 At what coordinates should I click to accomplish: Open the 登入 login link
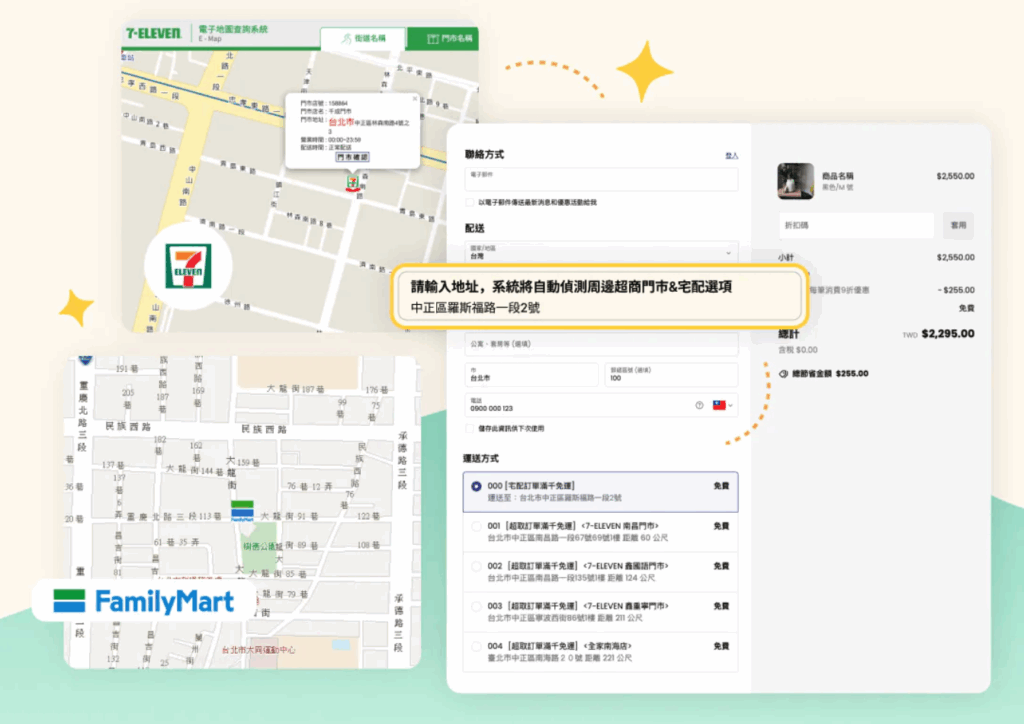coord(731,155)
